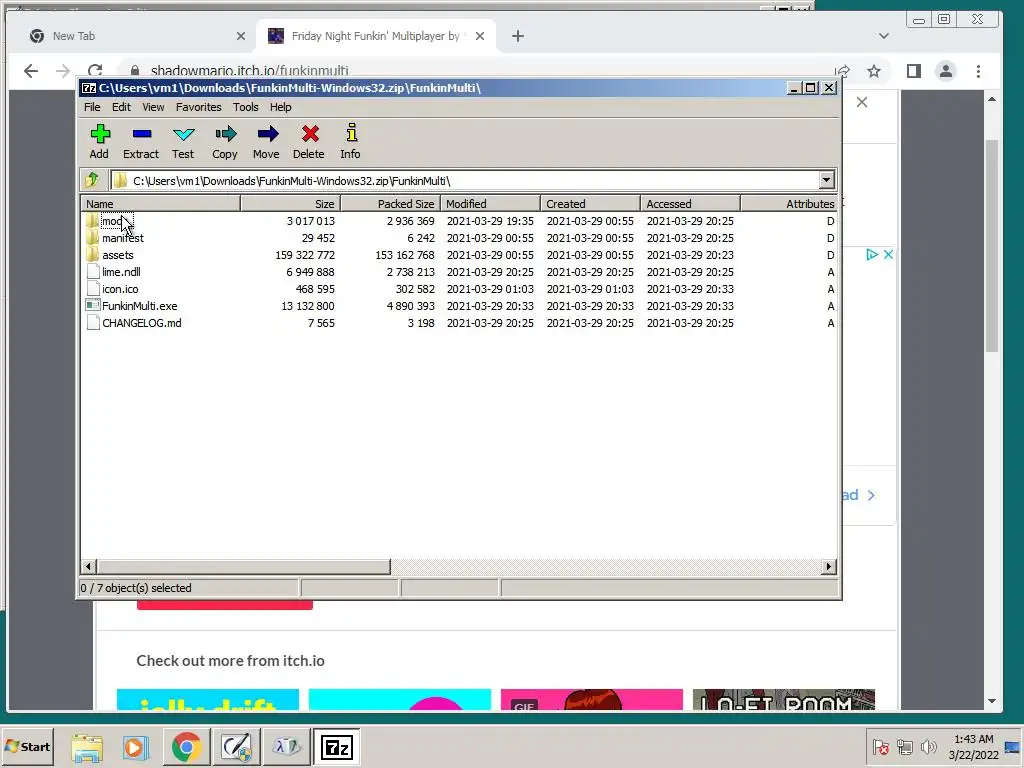The image size is (1024, 768).
Task: Dismiss the page overlay X button
Action: [x=862, y=102]
